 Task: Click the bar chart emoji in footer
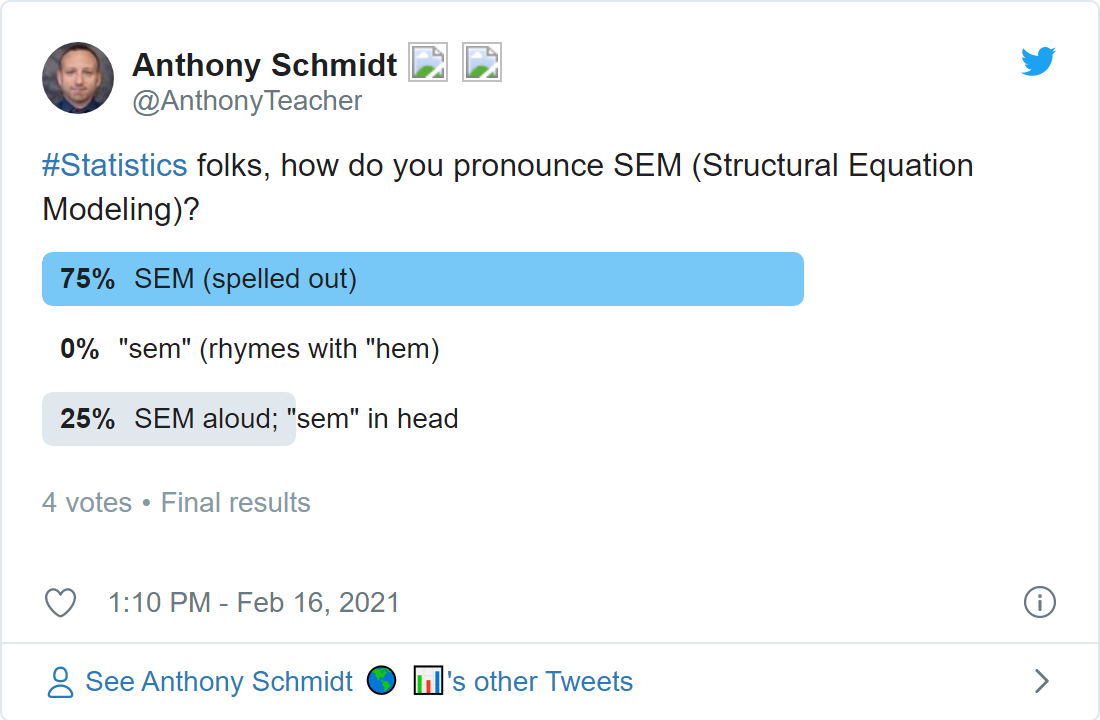[x=428, y=681]
